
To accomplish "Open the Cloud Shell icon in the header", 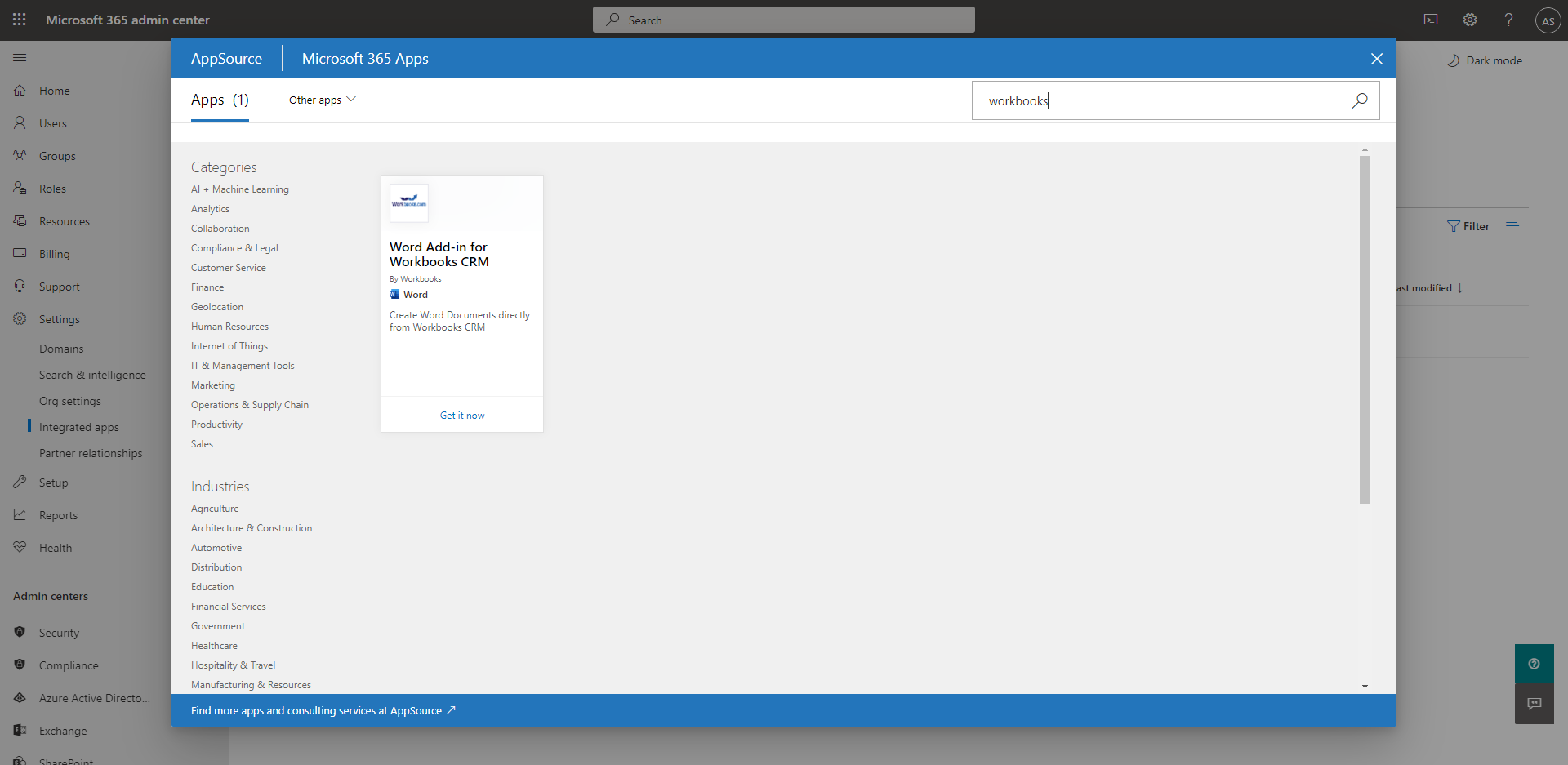I will coord(1431,20).
